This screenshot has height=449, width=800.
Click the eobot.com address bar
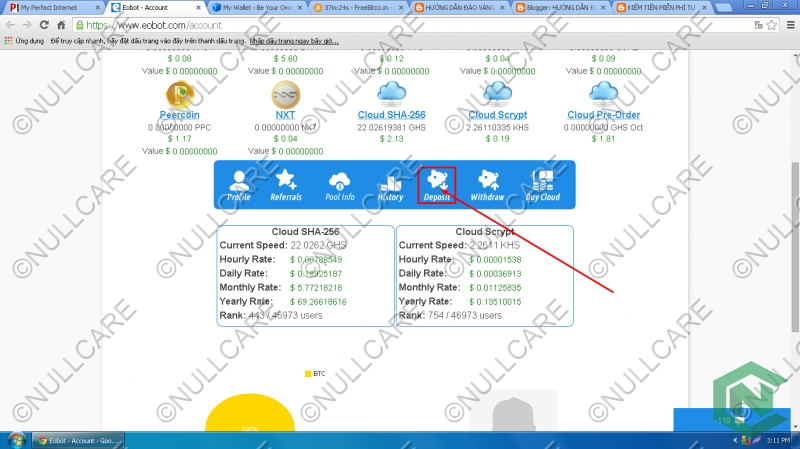click(400, 24)
